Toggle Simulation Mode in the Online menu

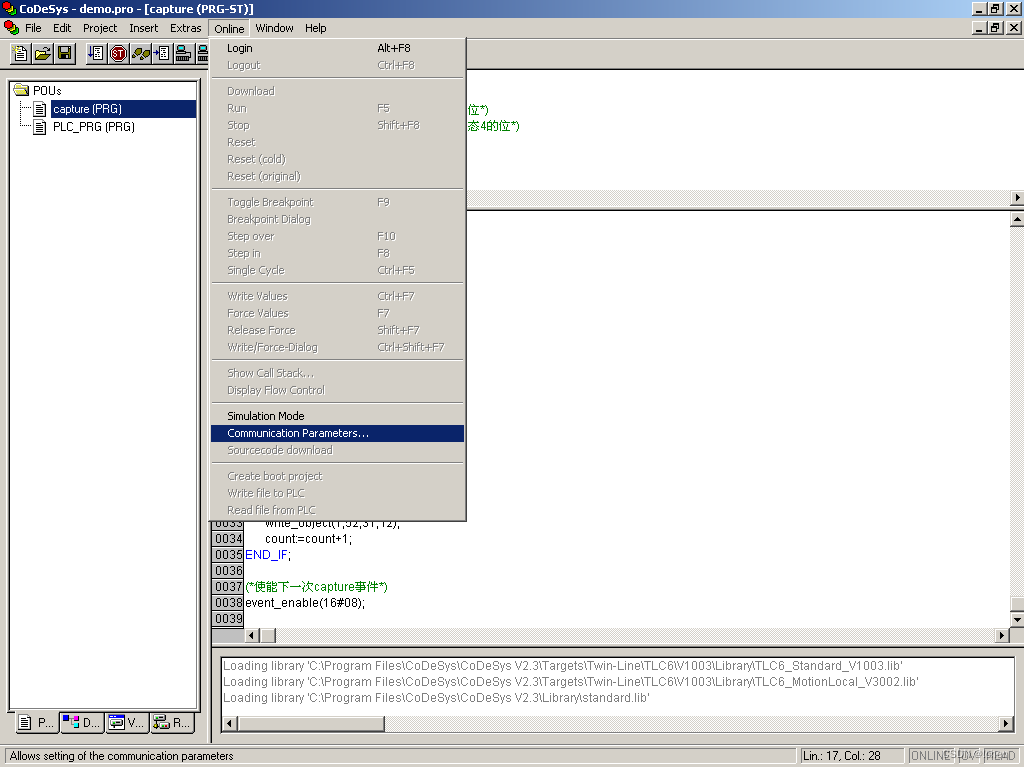pos(338,416)
